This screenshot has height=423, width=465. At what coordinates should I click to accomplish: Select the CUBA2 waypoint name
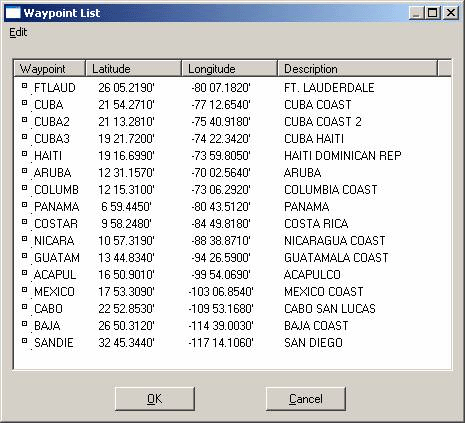[x=52, y=122]
